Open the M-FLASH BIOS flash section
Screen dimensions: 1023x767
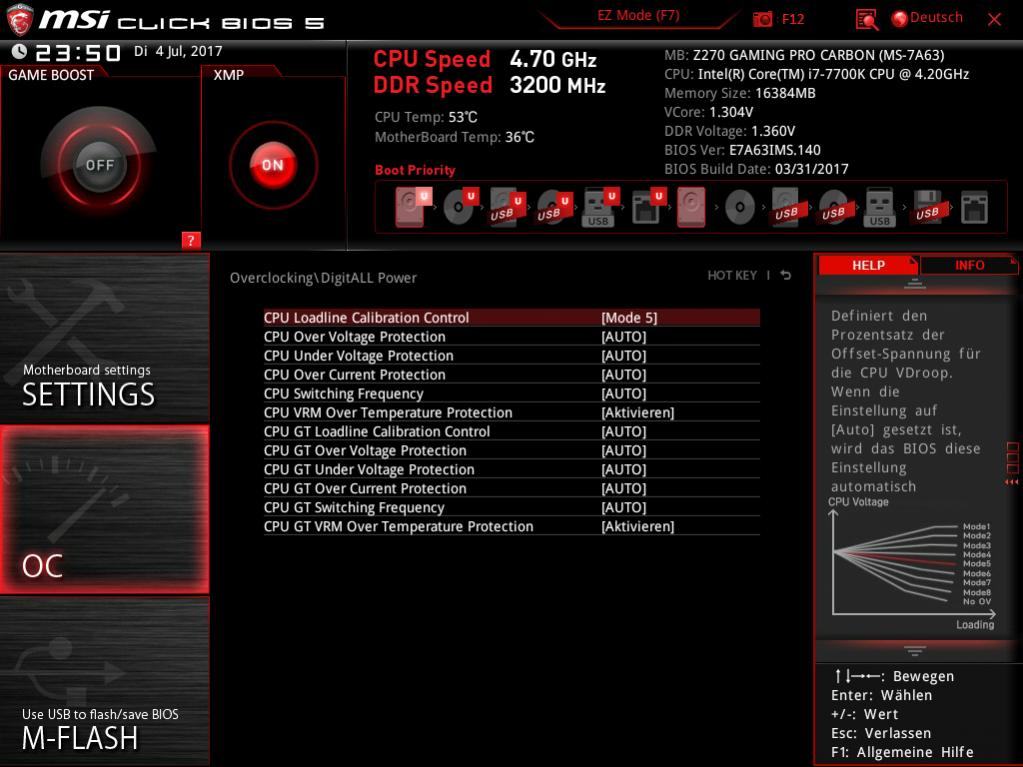104,681
